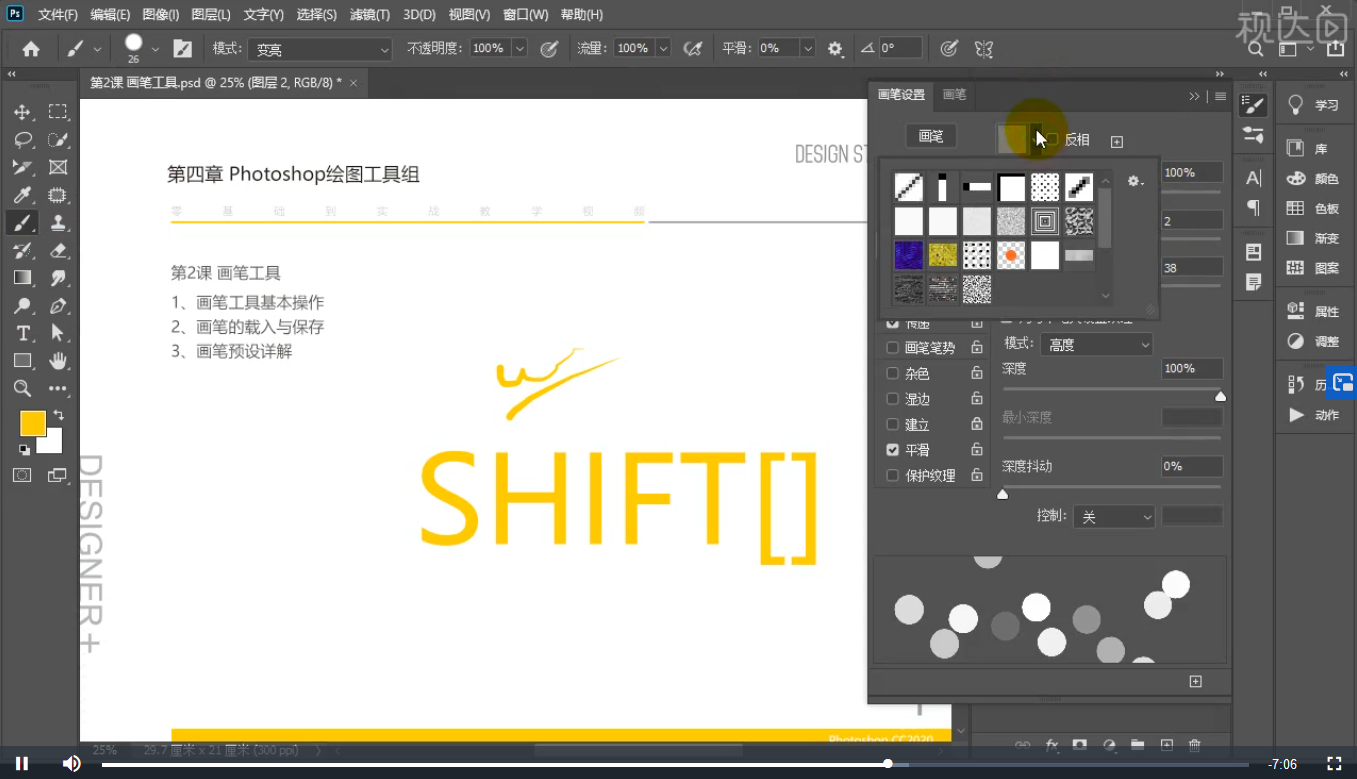
Task: Select the Lasso tool
Action: coord(22,140)
